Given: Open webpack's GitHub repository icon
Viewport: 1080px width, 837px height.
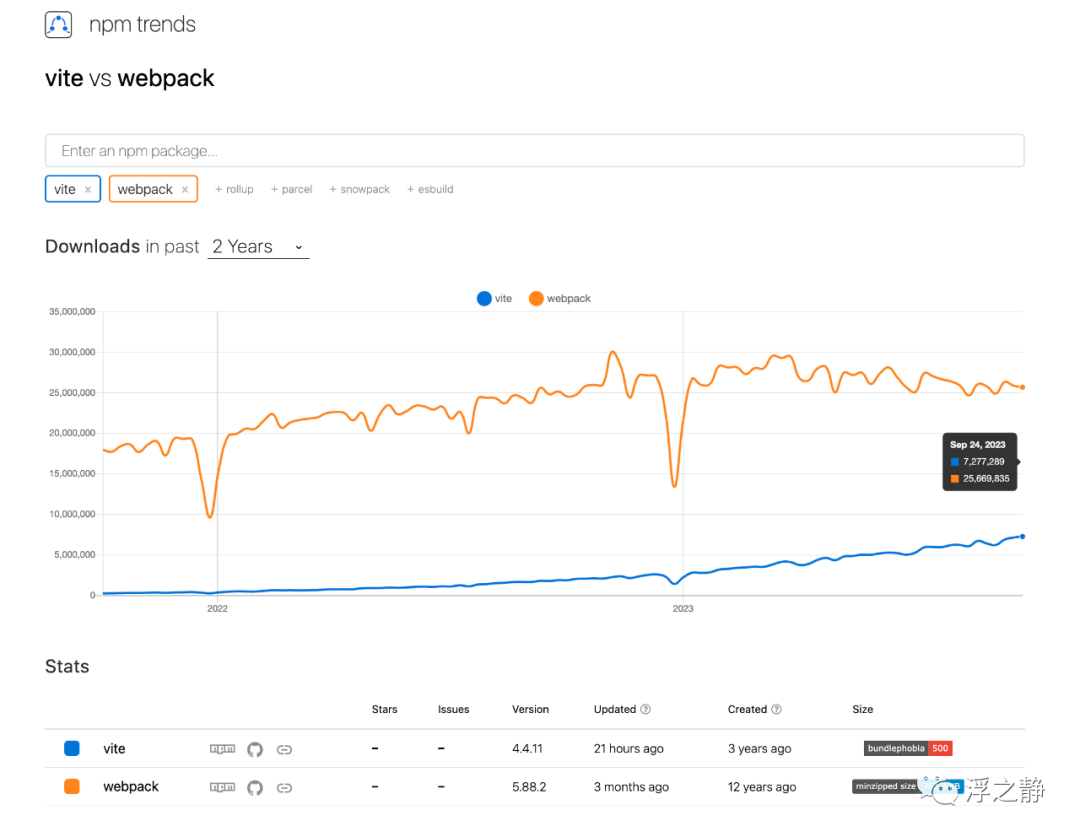Looking at the screenshot, I should [x=255, y=787].
